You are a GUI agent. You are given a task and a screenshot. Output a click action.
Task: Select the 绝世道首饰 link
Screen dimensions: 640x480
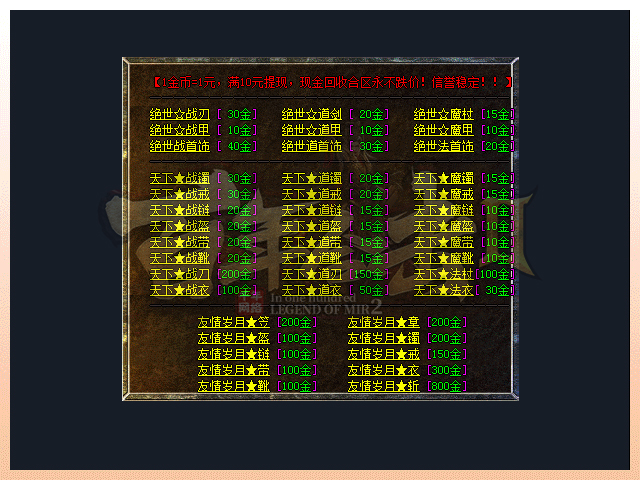(312, 146)
